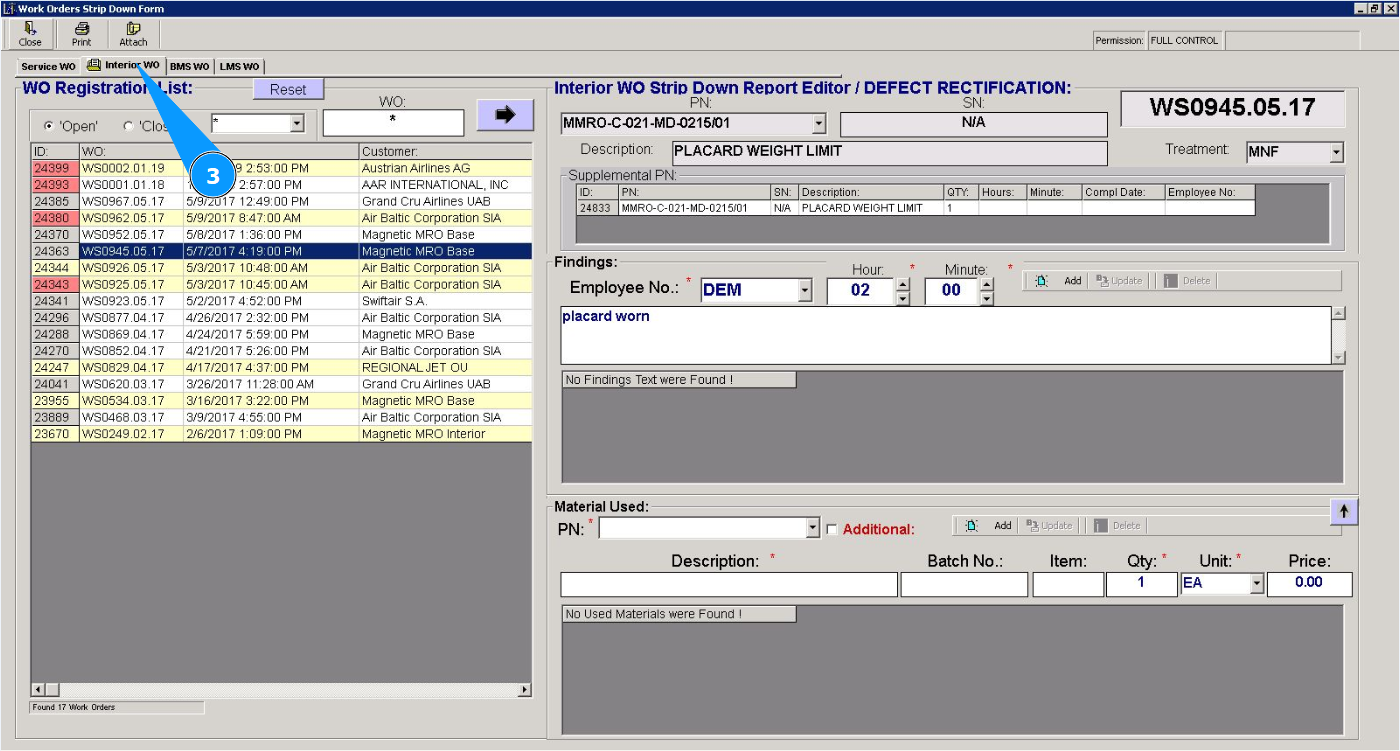Click the black arrow search button

tap(505, 115)
